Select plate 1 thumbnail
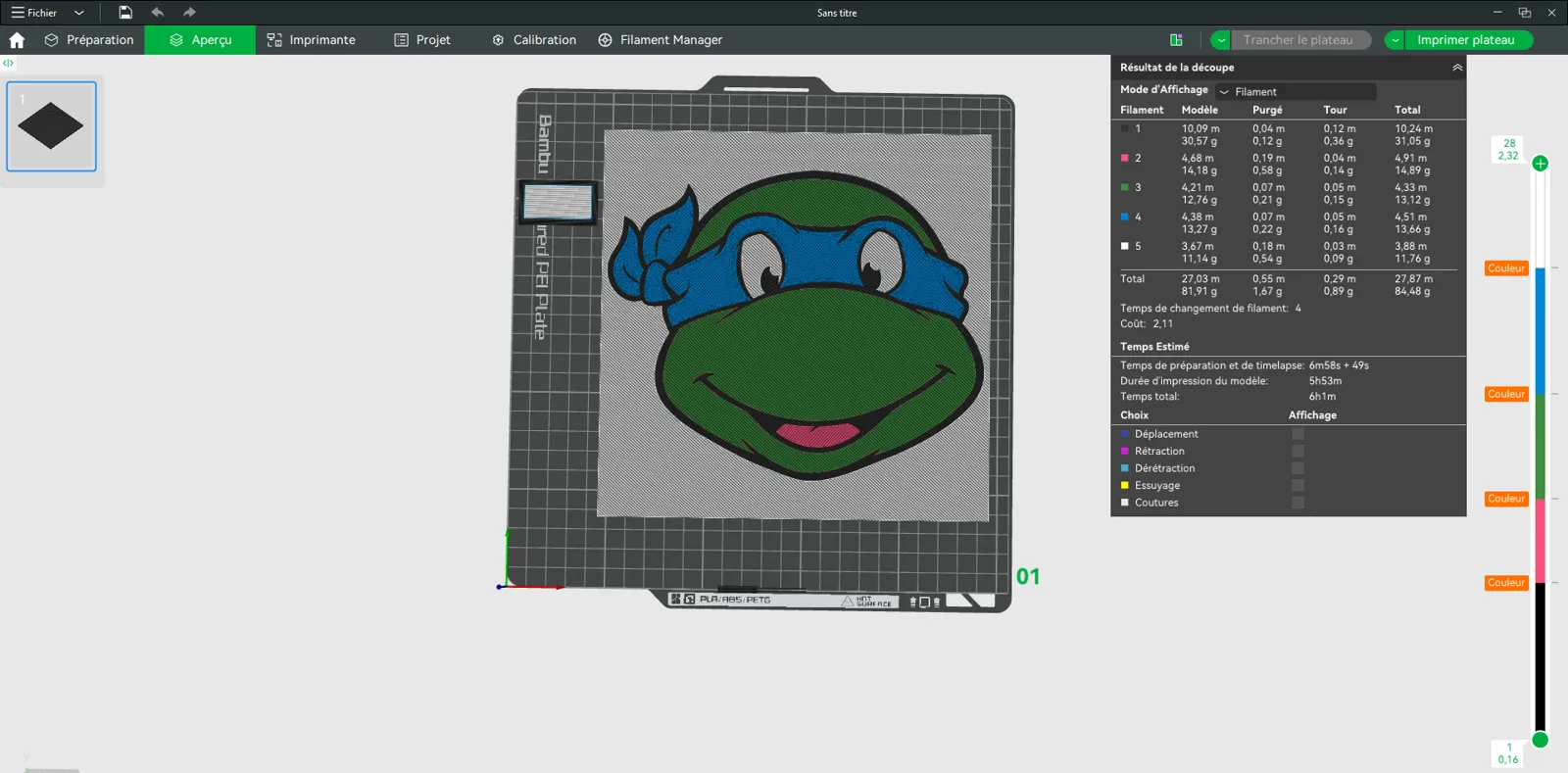1568x773 pixels. 51,126
